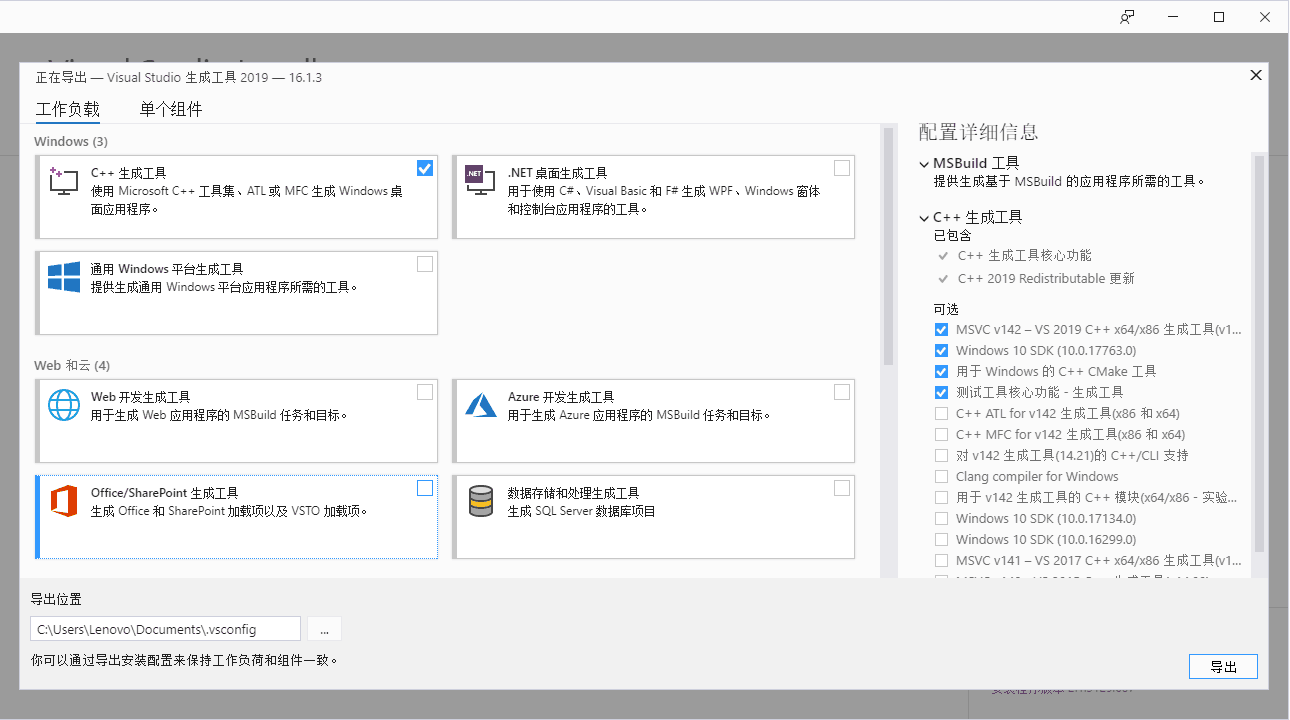Click the Office/SharePoint build tools icon
Image resolution: width=1290 pixels, height=720 pixels.
tap(64, 501)
